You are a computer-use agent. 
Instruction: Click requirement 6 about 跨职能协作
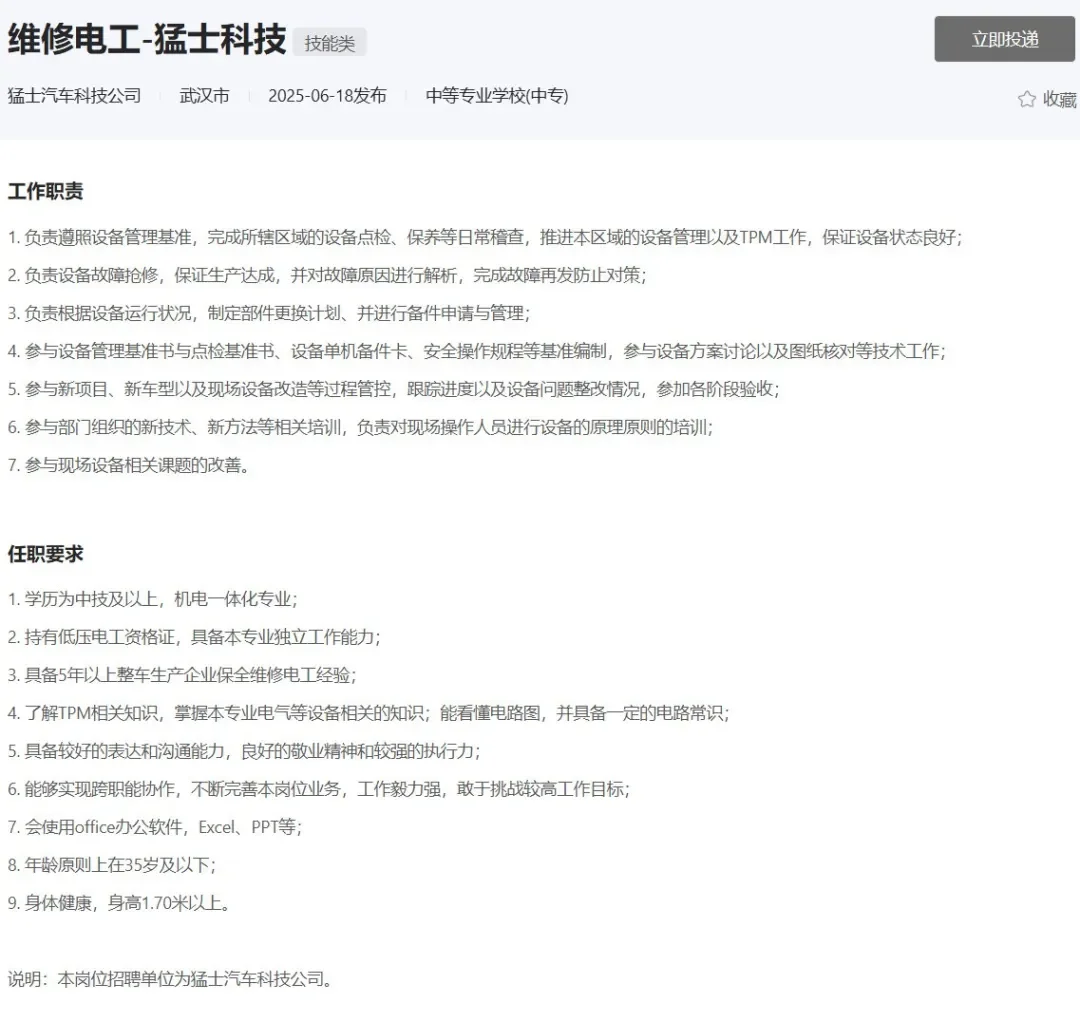coord(319,789)
